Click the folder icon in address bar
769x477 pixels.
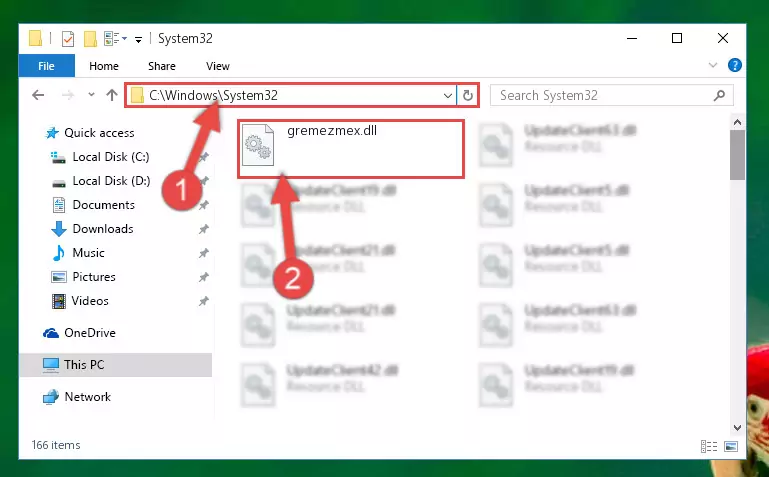click(137, 96)
